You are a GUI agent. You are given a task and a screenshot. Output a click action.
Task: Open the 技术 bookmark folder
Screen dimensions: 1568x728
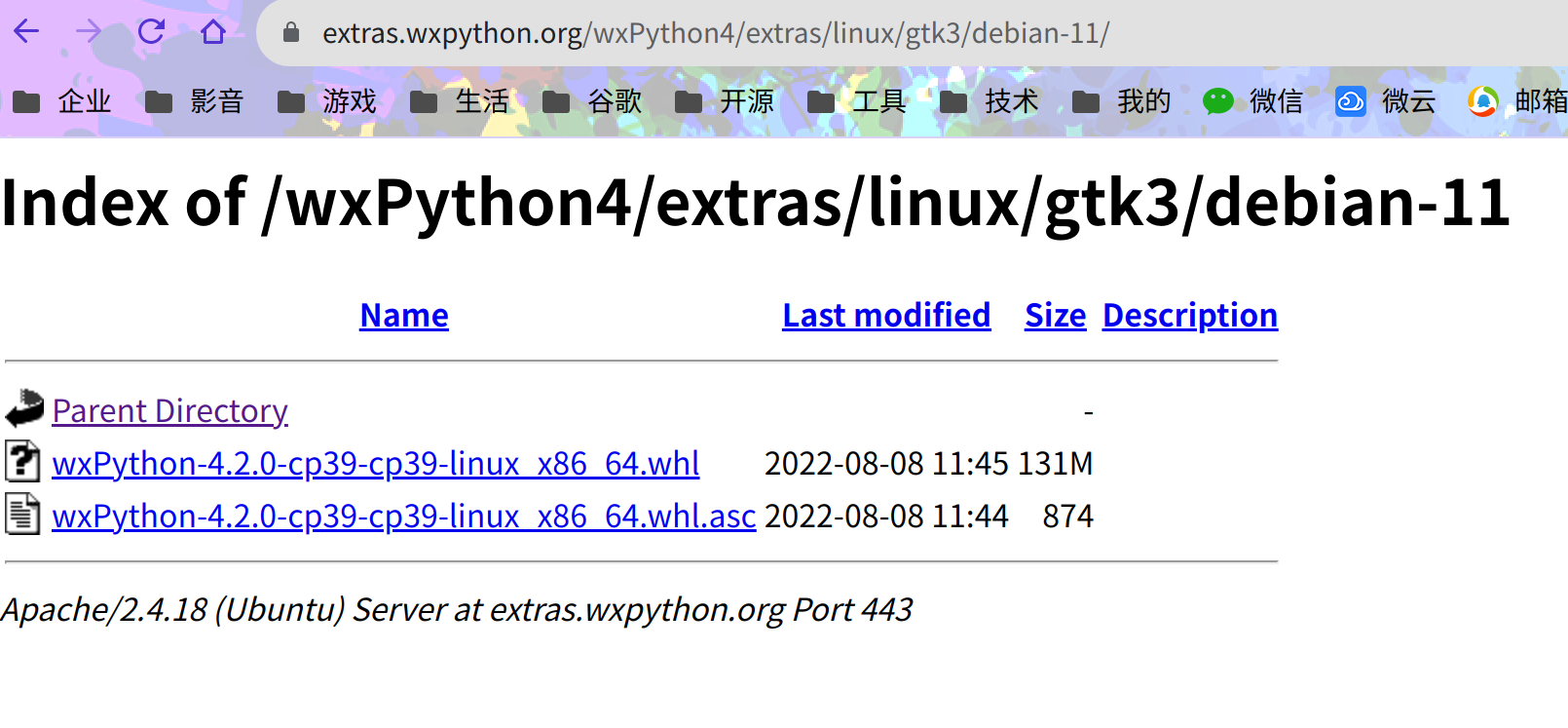989,101
